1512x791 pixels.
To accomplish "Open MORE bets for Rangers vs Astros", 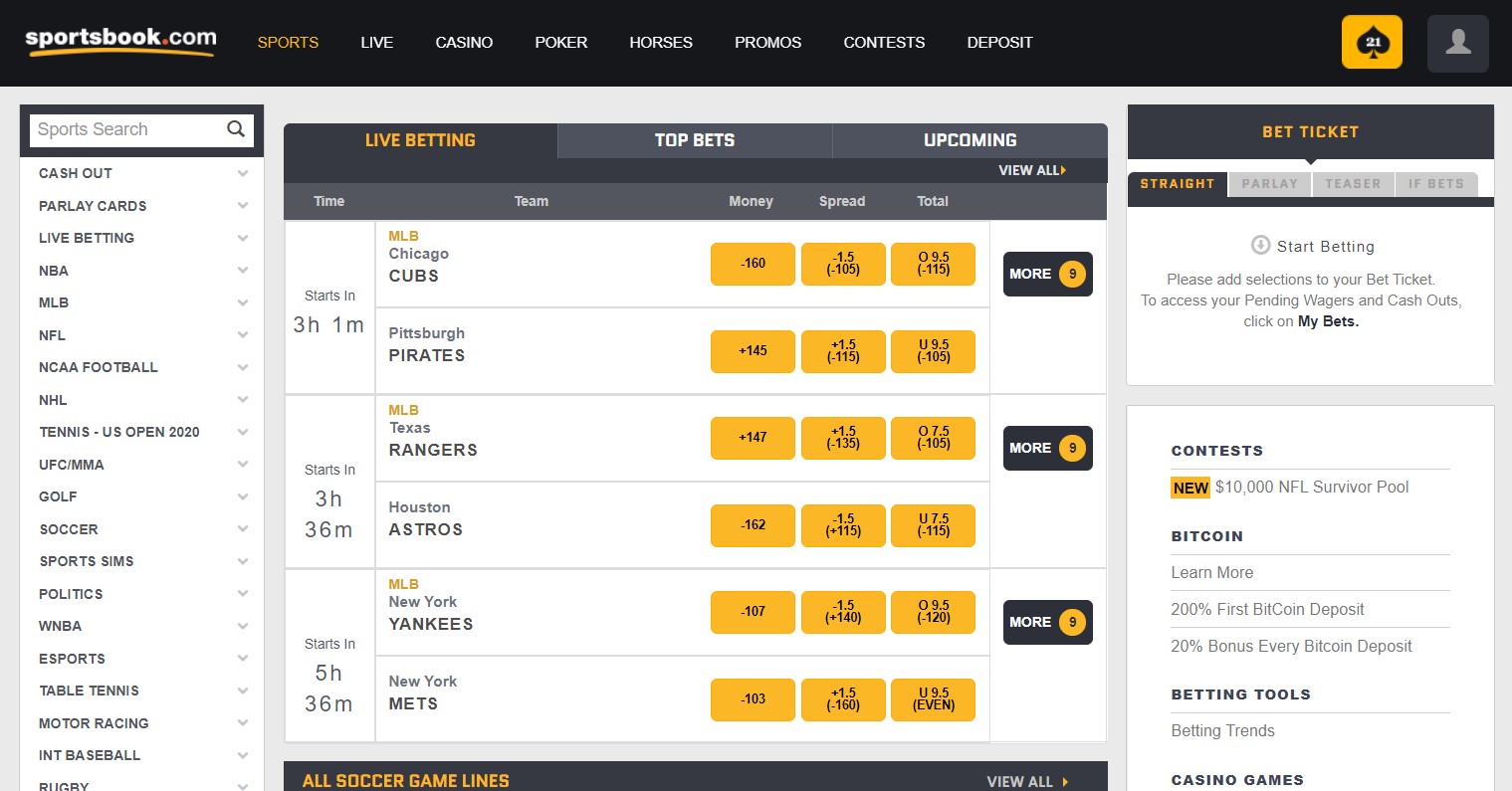I will tap(1047, 448).
